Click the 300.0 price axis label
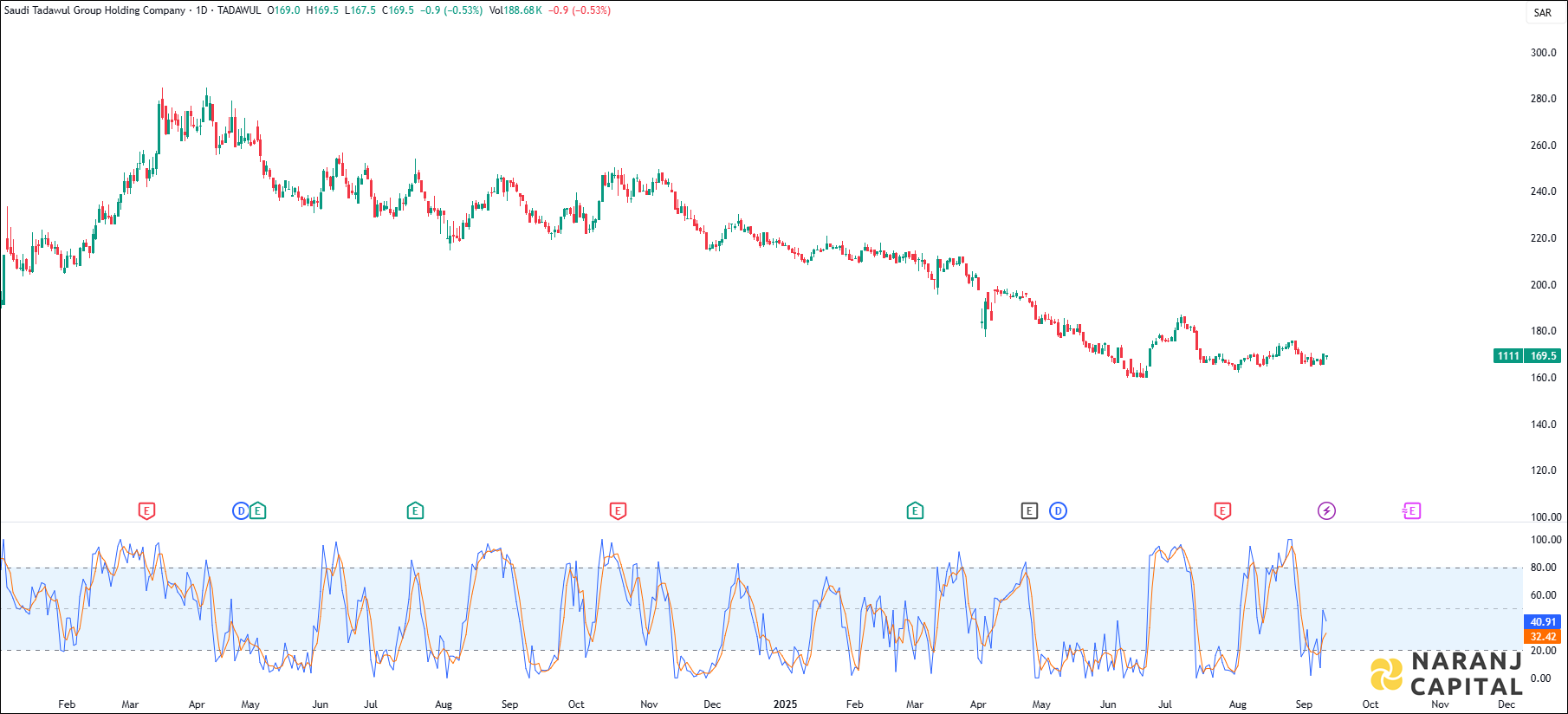1568x714 pixels. pyautogui.click(x=1543, y=53)
